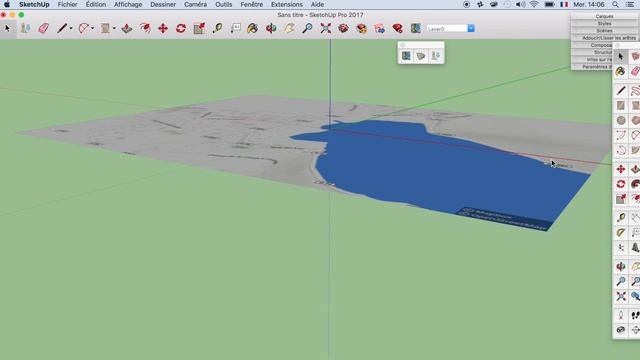The width and height of the screenshot is (640, 360).
Task: Choose Arc tool in right tool palette
Action: point(621,135)
